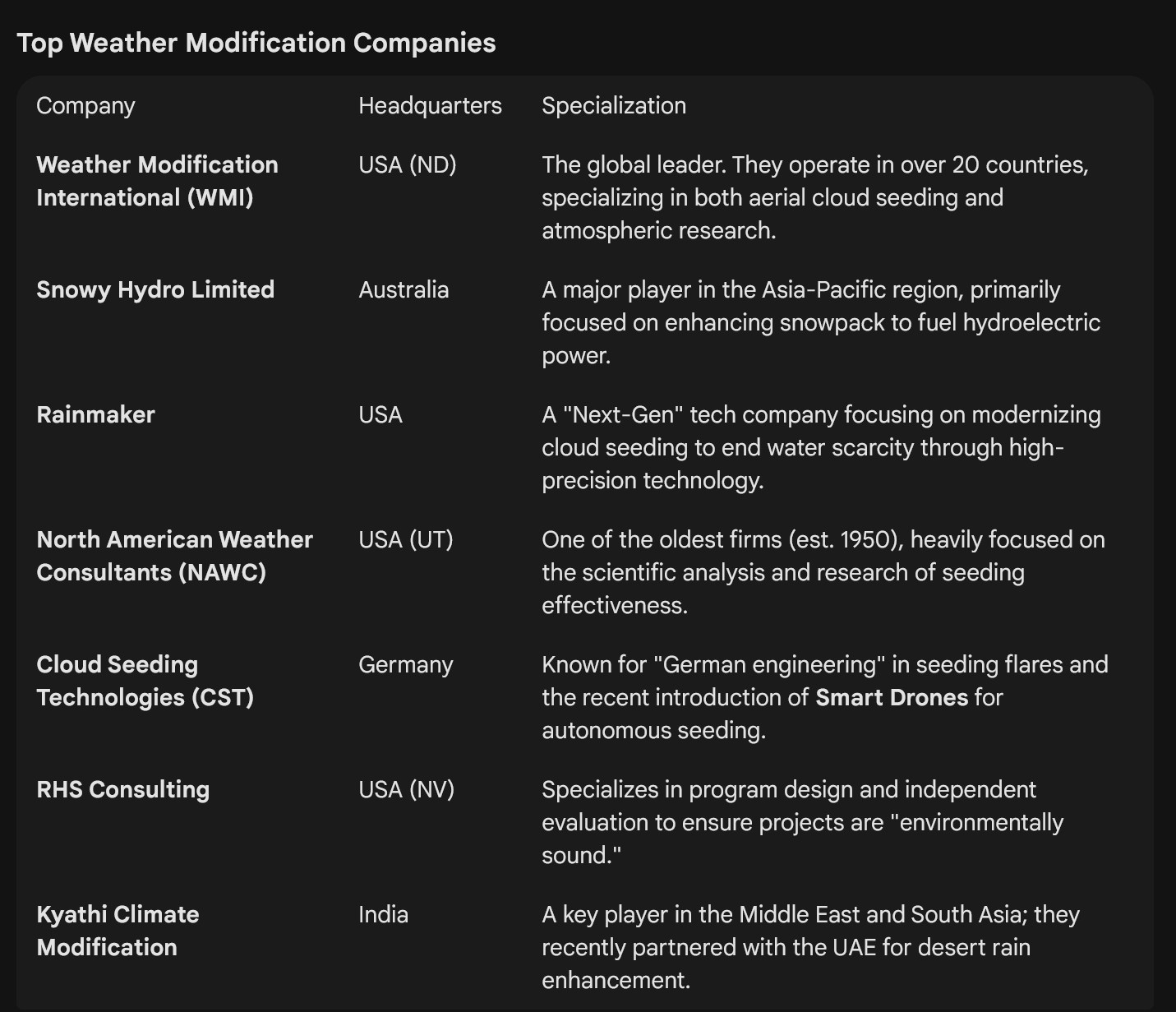The image size is (1176, 1012).
Task: Click the "RHS Consulting" company name
Action: tap(123, 789)
